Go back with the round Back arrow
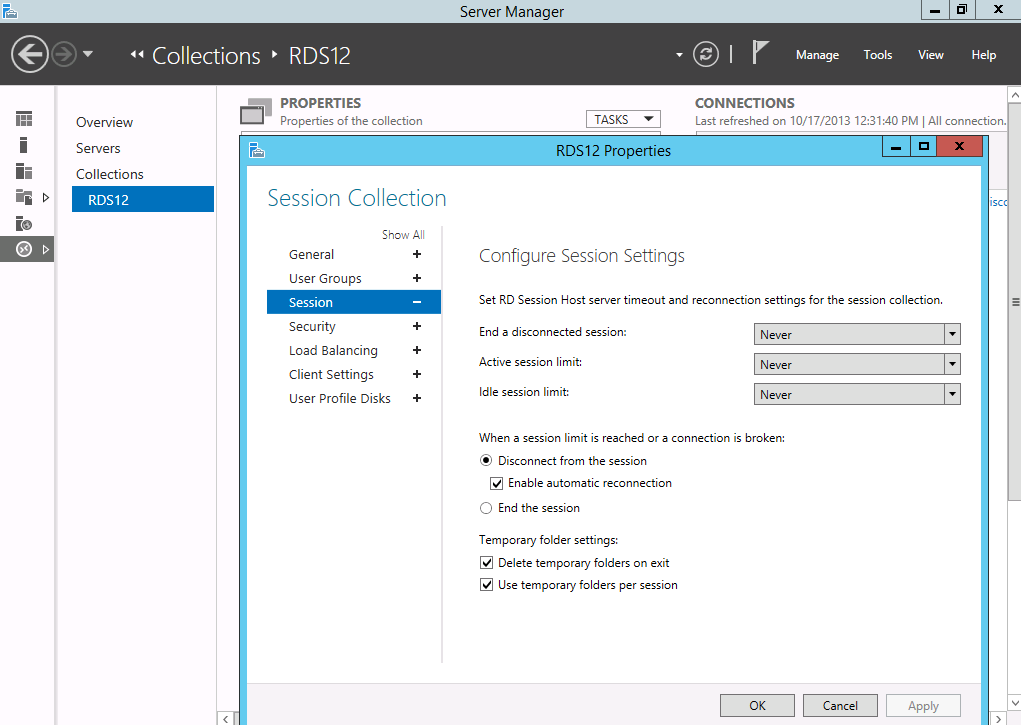The height and width of the screenshot is (725, 1021). (x=29, y=54)
